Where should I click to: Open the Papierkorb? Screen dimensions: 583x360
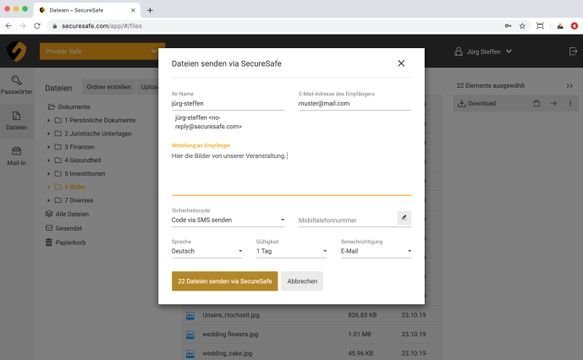(66, 242)
